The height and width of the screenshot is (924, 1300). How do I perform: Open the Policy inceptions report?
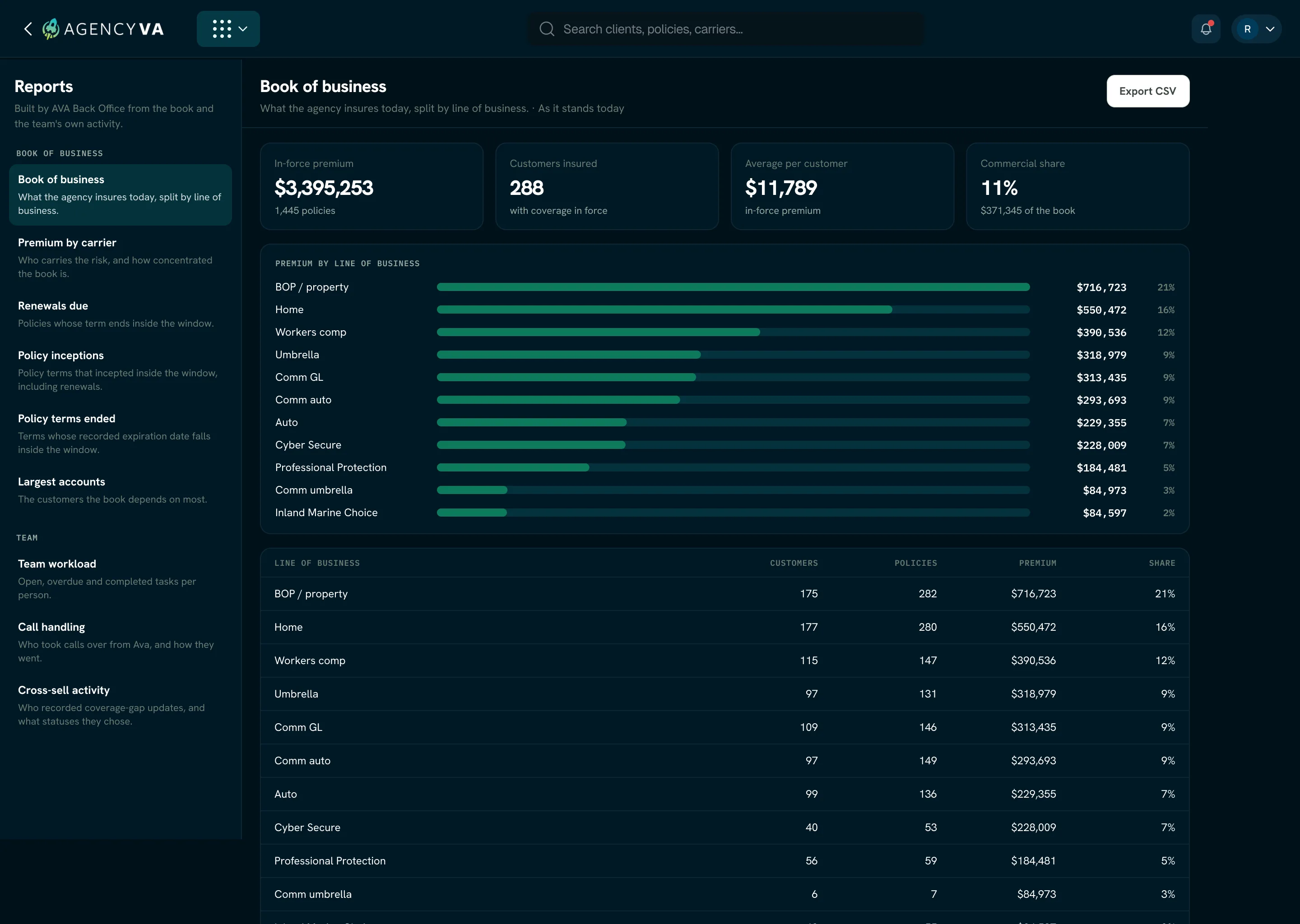click(121, 370)
